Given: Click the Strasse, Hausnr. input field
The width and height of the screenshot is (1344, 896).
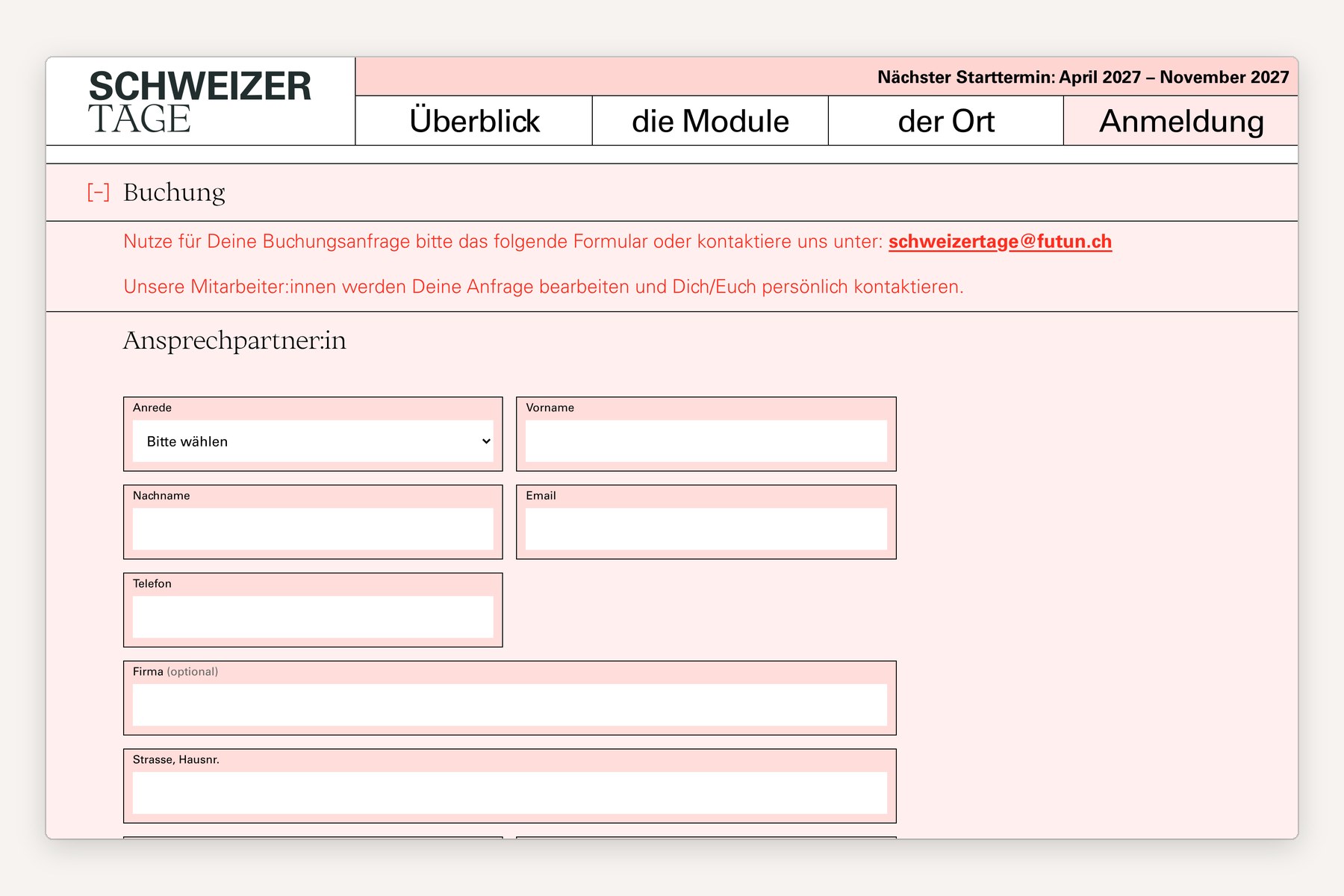Looking at the screenshot, I should (510, 793).
